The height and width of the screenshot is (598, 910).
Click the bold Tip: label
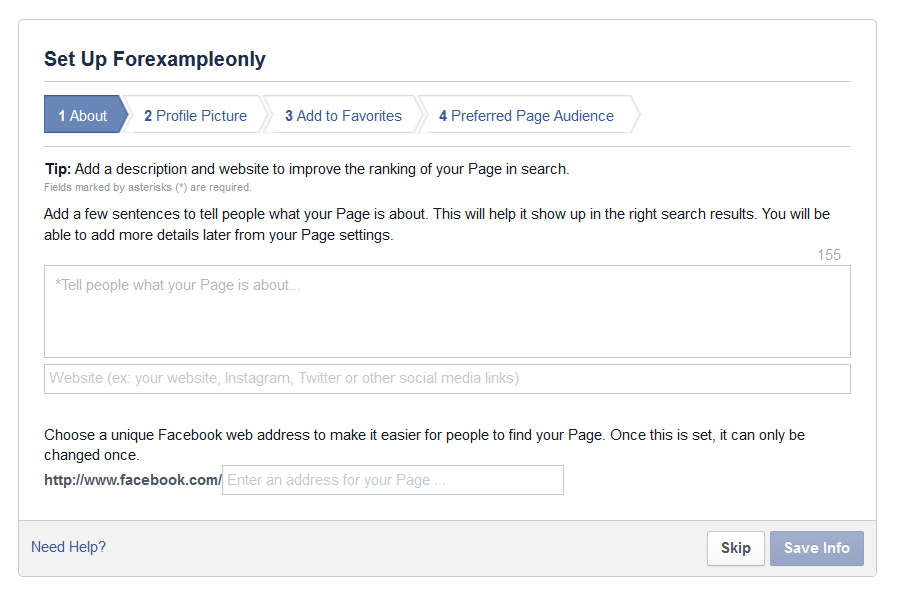(x=58, y=169)
